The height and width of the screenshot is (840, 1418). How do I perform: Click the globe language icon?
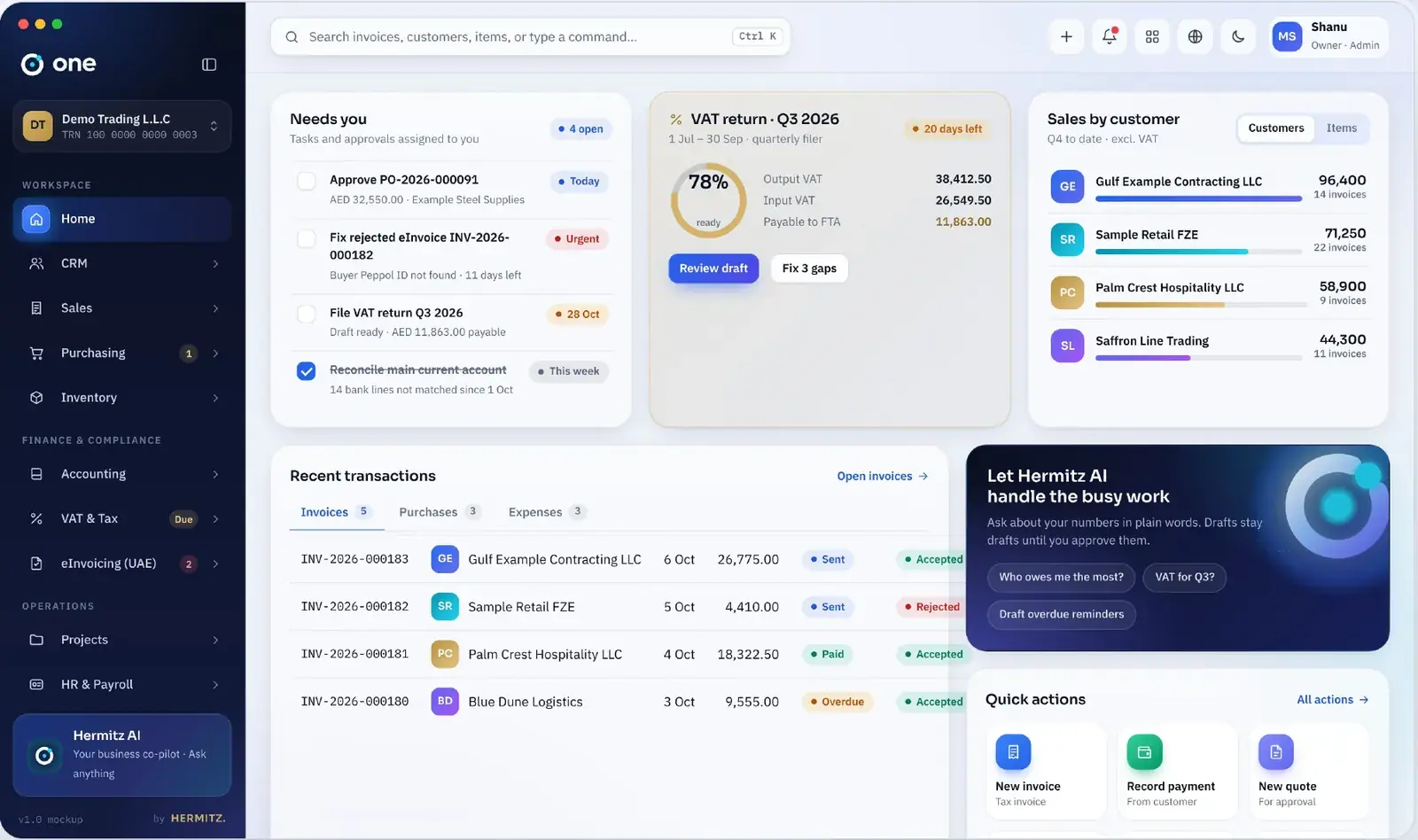[1195, 36]
